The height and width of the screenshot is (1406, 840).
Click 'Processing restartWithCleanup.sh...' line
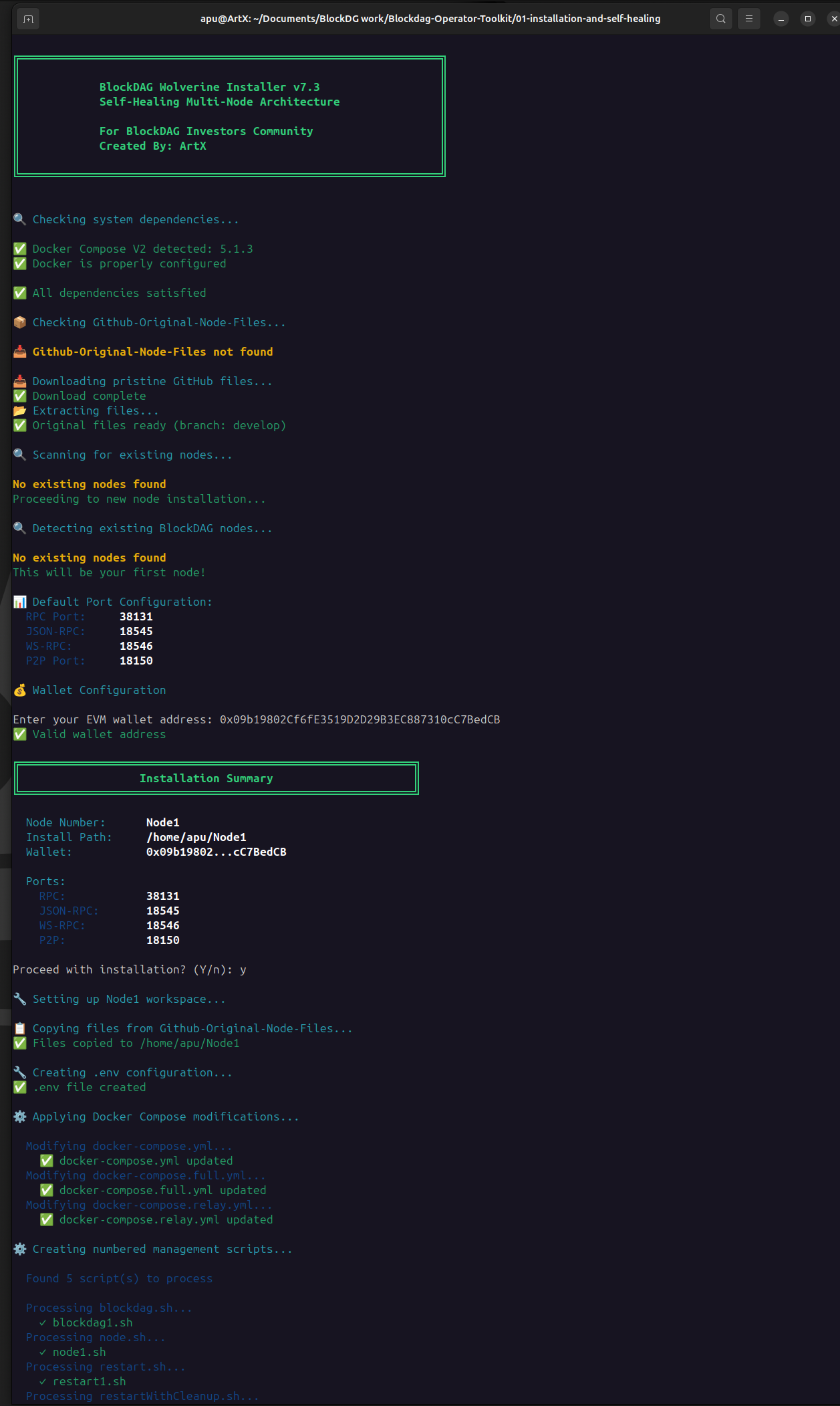(142, 1396)
